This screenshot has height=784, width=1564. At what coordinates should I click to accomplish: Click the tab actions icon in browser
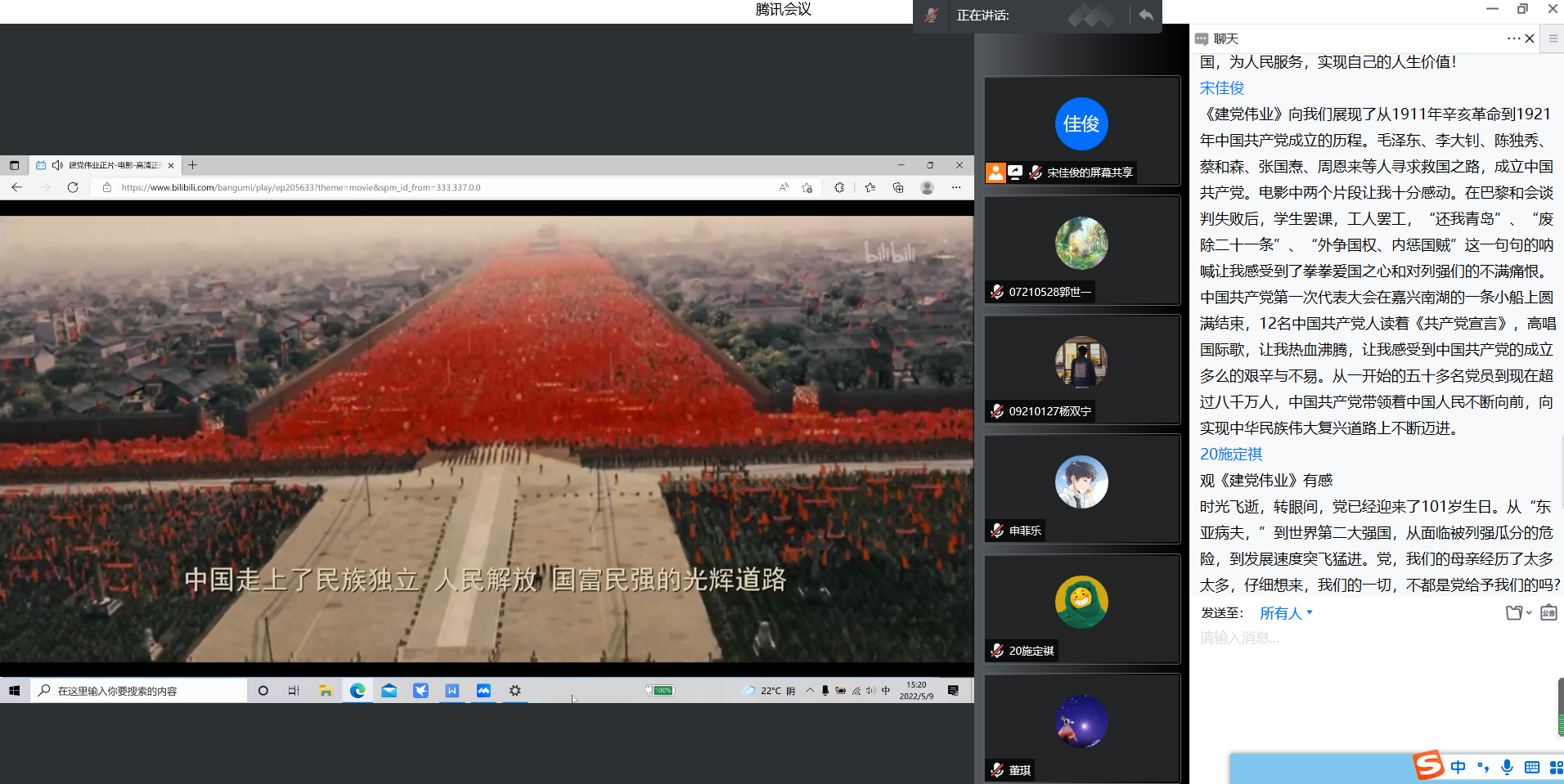pyautogui.click(x=14, y=165)
